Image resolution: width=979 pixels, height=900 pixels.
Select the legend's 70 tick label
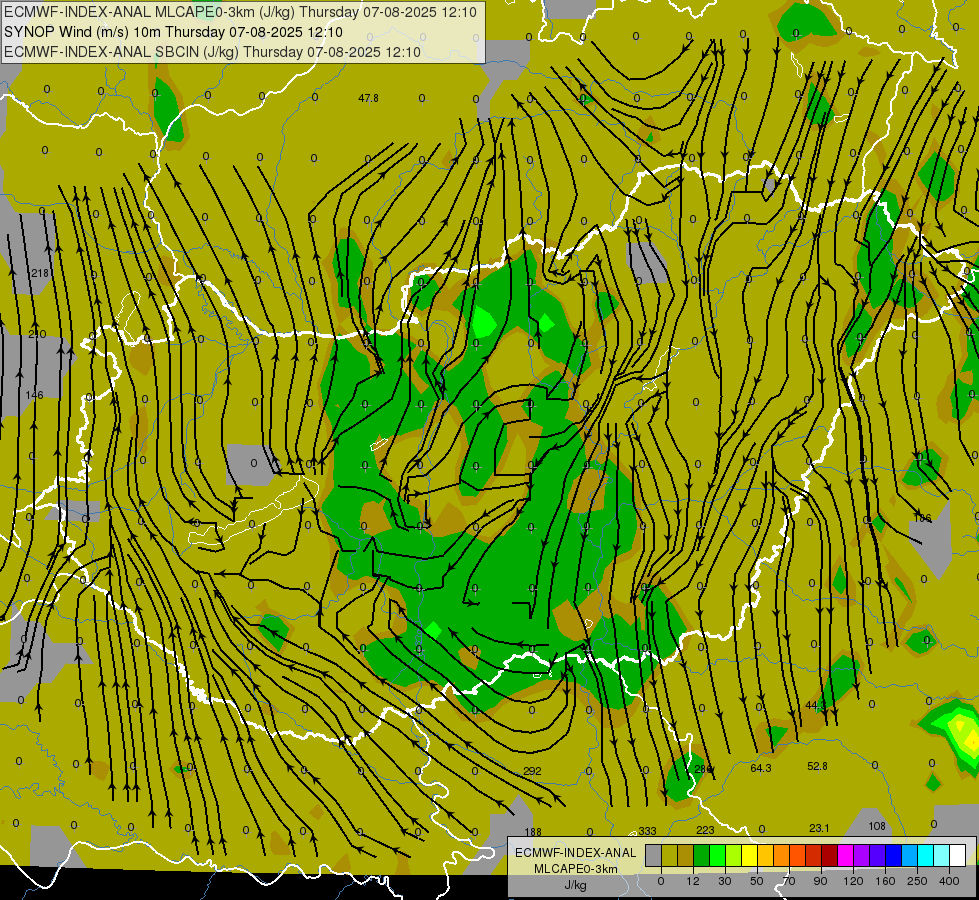[789, 881]
